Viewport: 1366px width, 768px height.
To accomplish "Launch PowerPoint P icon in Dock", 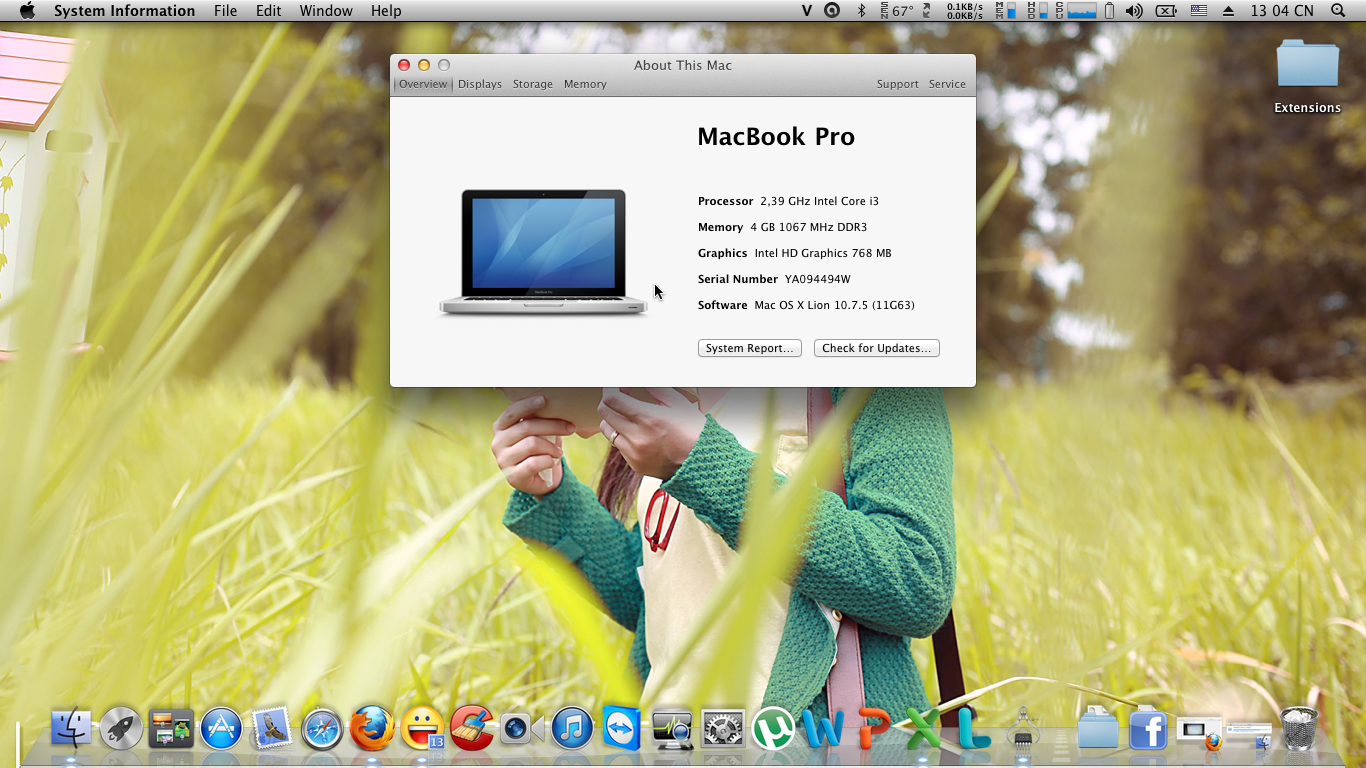I will pyautogui.click(x=874, y=728).
